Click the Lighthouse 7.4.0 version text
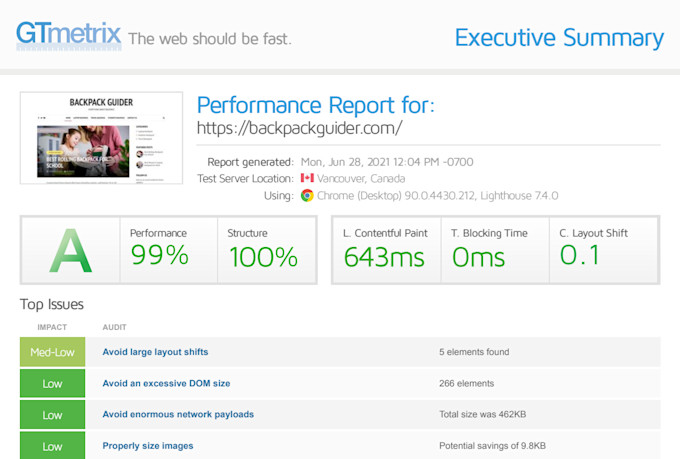 (519, 196)
